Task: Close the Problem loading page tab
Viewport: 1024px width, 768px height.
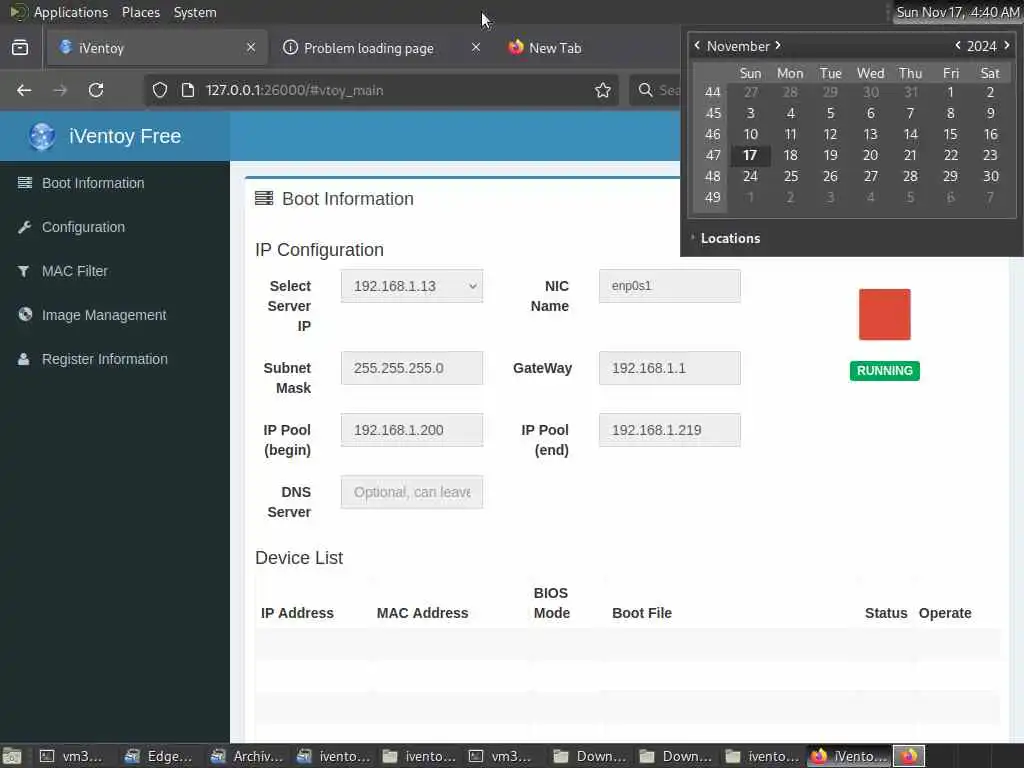Action: [x=476, y=47]
